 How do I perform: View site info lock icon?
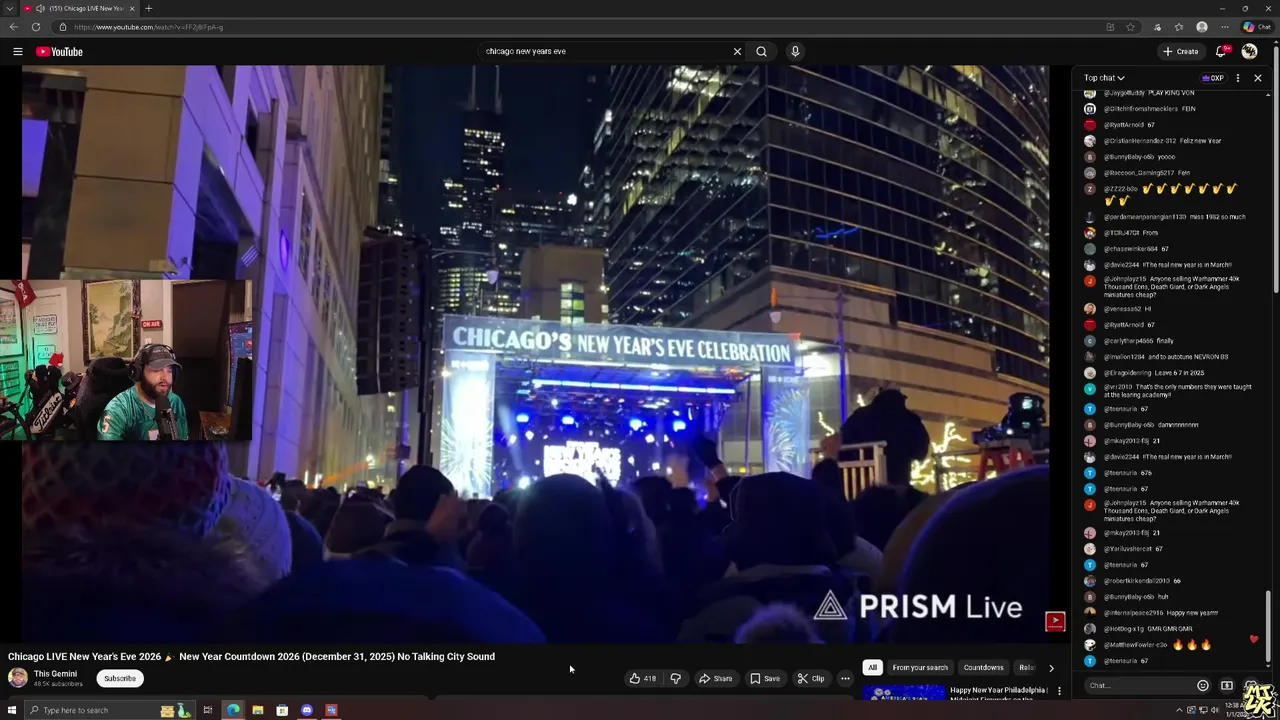coord(62,27)
